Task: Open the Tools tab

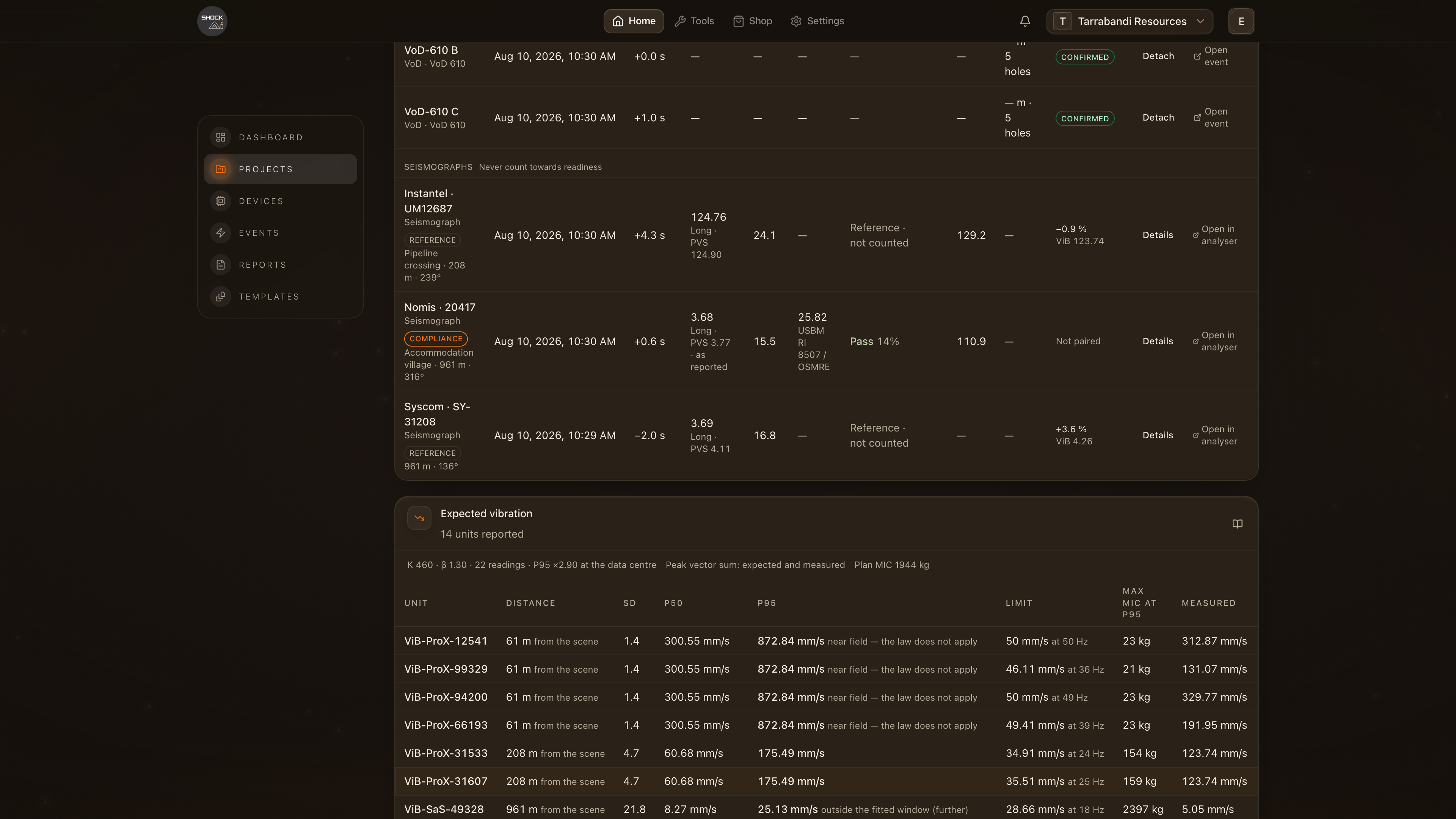Action: click(694, 21)
